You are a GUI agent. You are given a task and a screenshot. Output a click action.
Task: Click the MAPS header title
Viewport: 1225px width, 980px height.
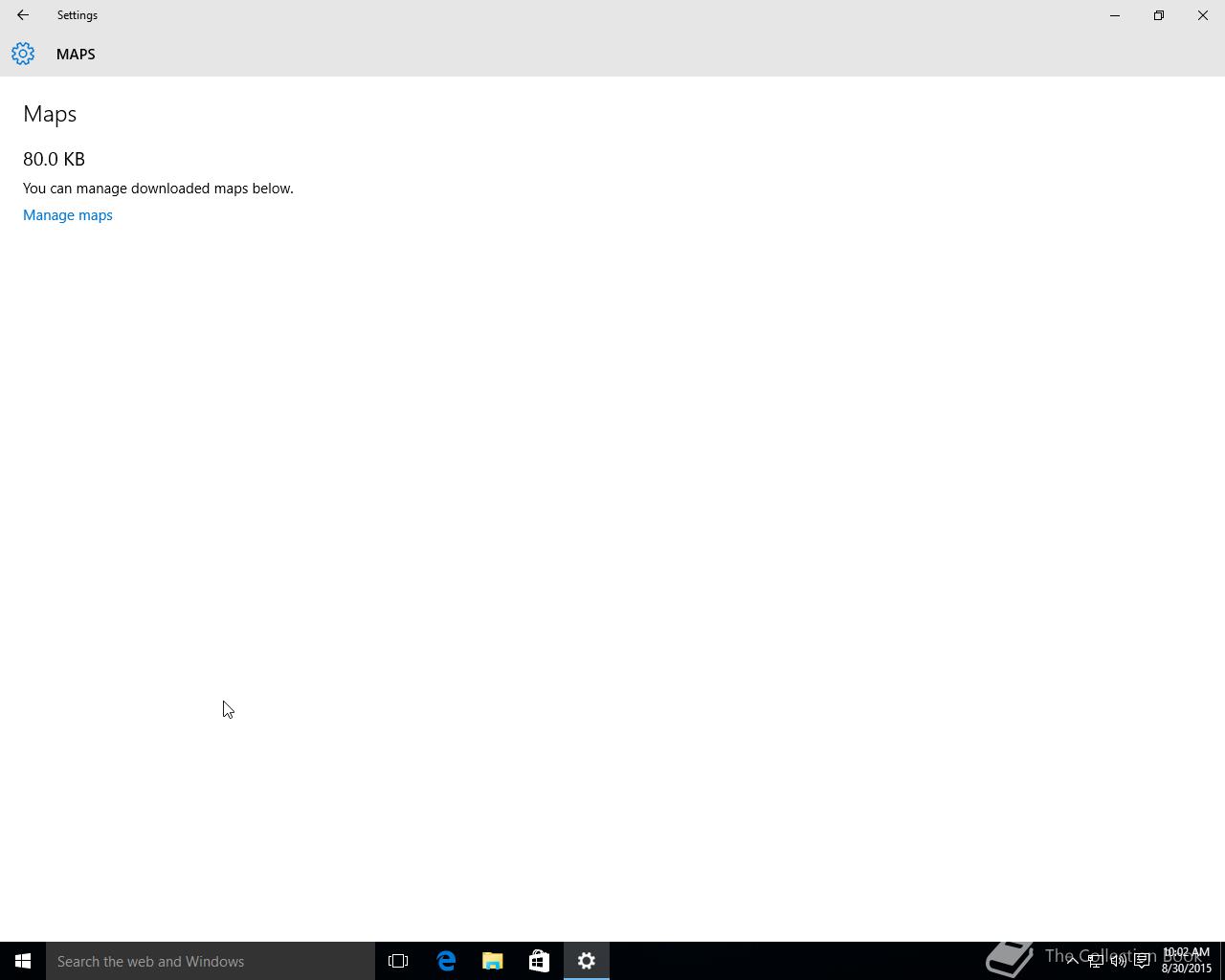76,55
